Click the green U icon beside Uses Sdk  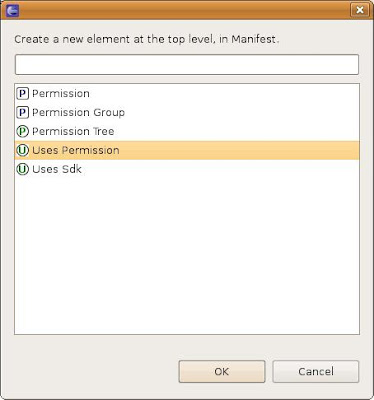(23, 169)
